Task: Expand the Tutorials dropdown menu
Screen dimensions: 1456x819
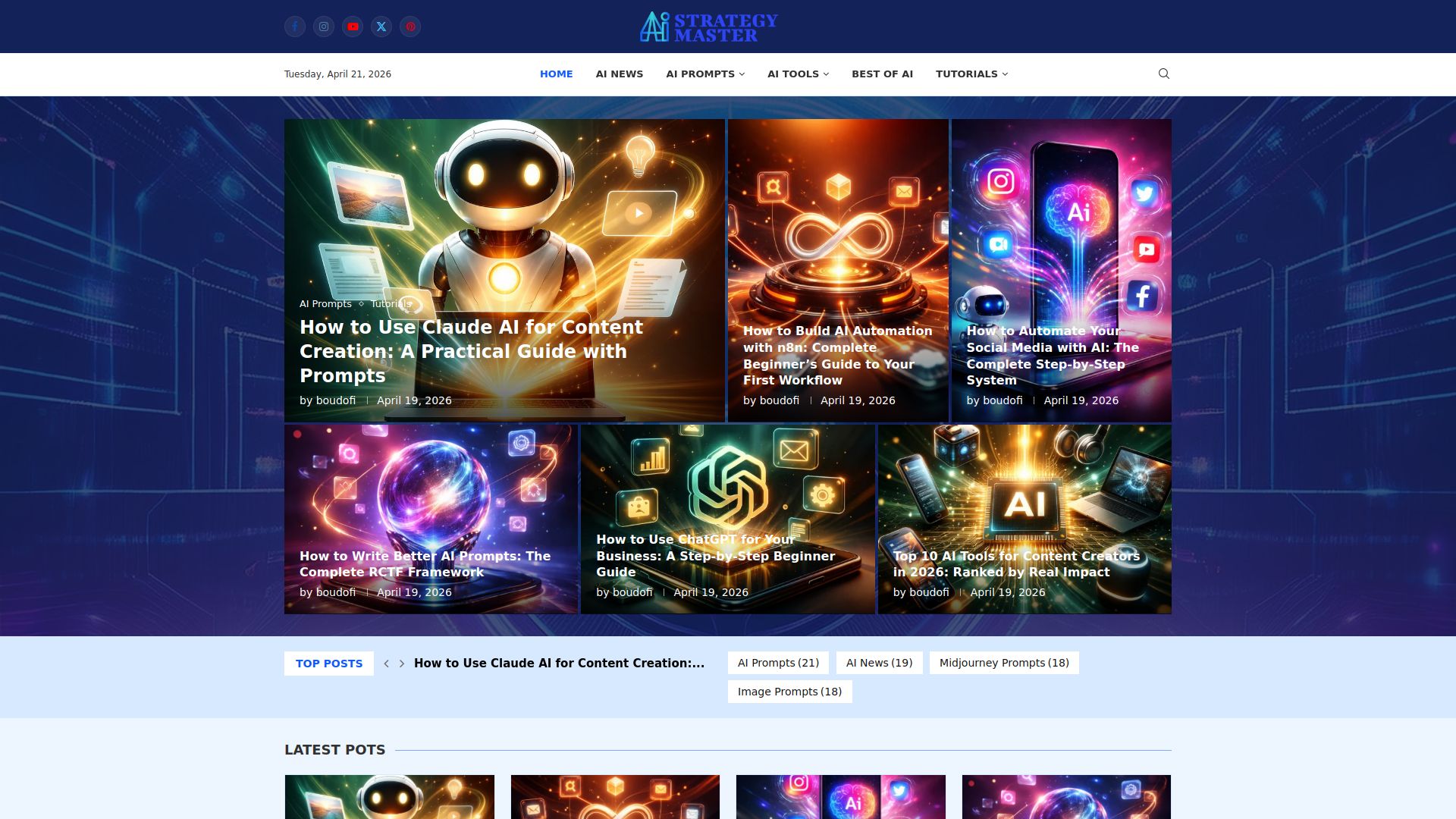Action: point(971,74)
